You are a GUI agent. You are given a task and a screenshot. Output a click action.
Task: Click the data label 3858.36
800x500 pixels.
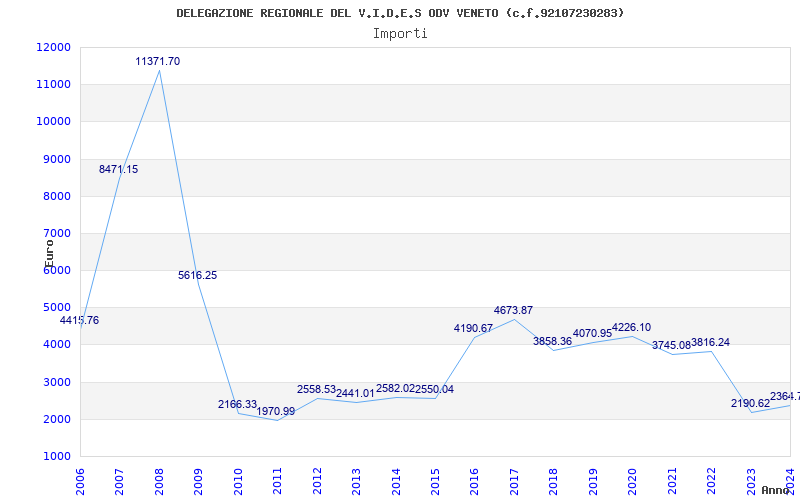(x=553, y=341)
